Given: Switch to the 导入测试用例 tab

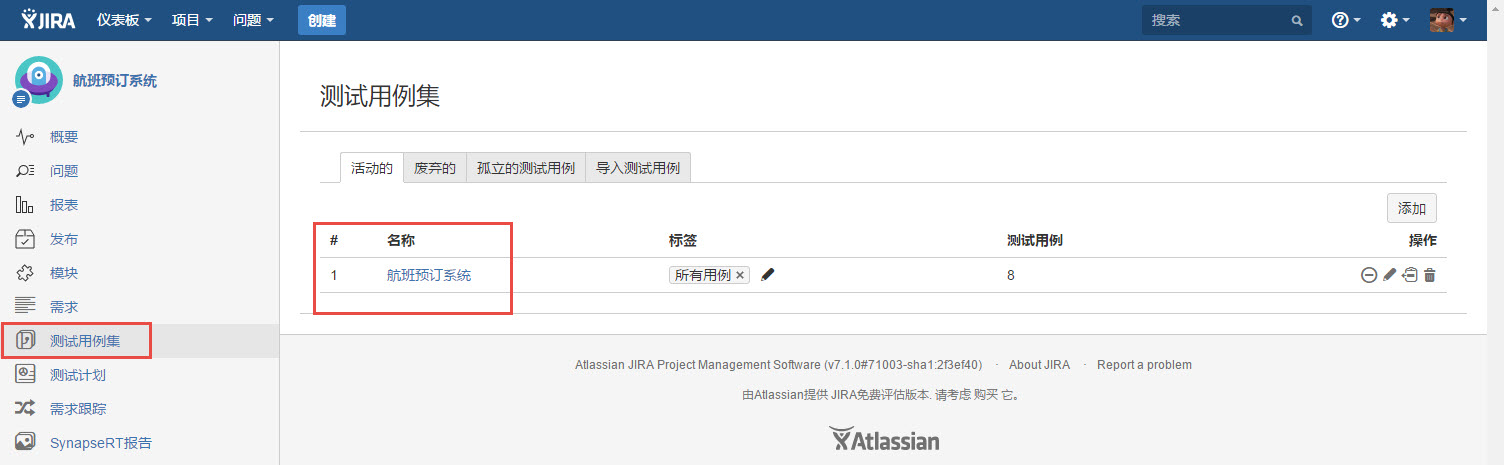Looking at the screenshot, I should 638,168.
